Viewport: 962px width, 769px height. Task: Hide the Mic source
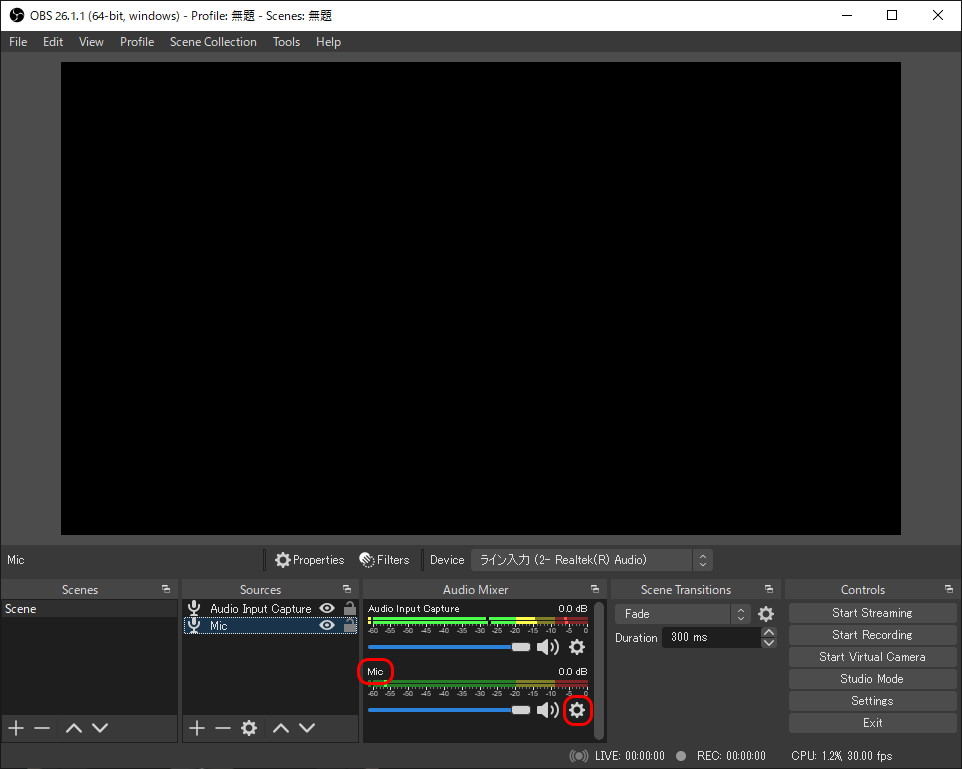[327, 625]
